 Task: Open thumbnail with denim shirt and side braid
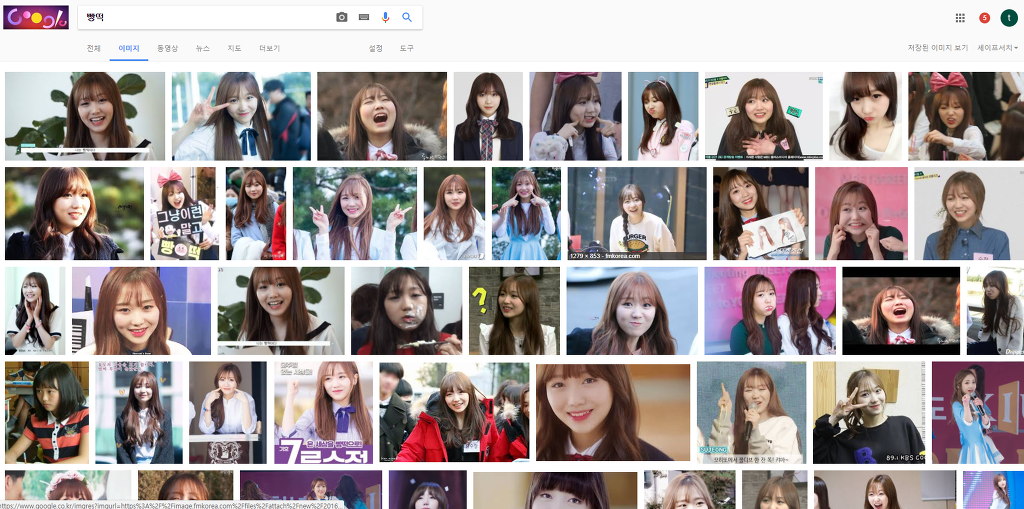pos(969,214)
